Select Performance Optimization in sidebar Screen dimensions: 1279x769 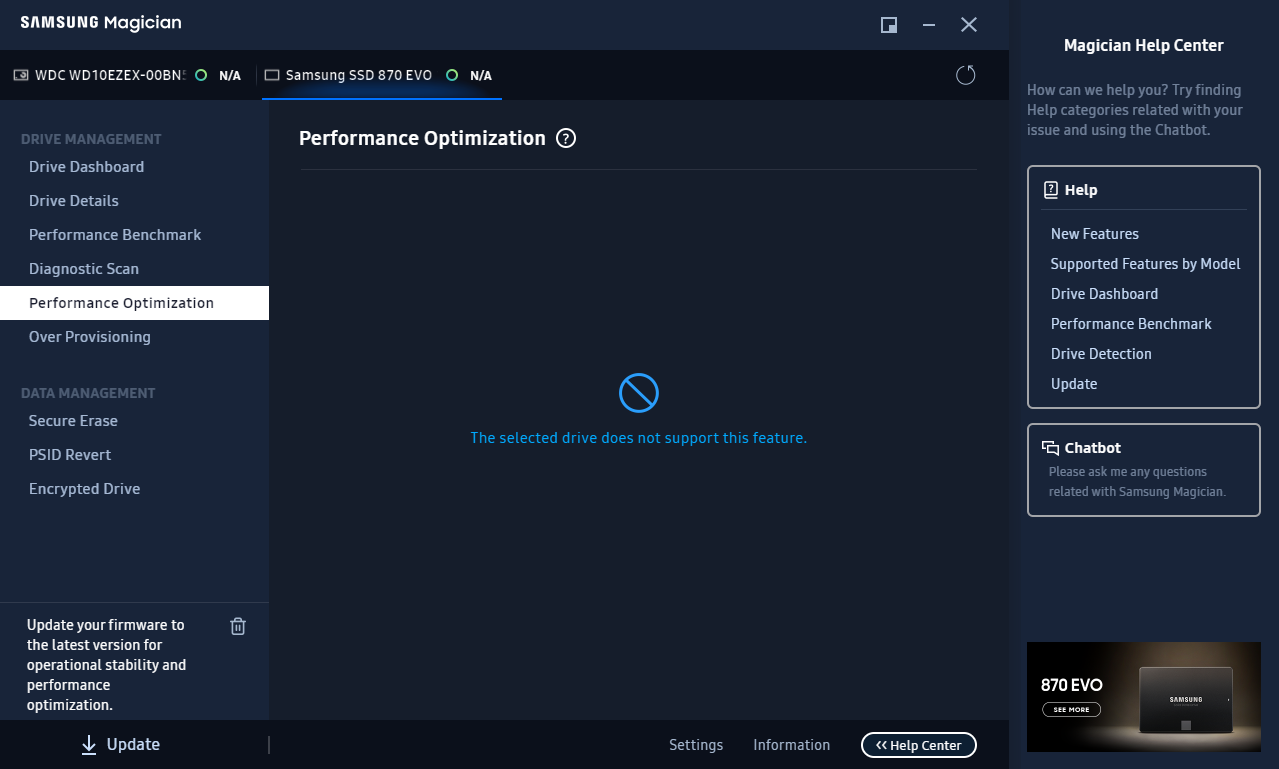[x=134, y=303]
